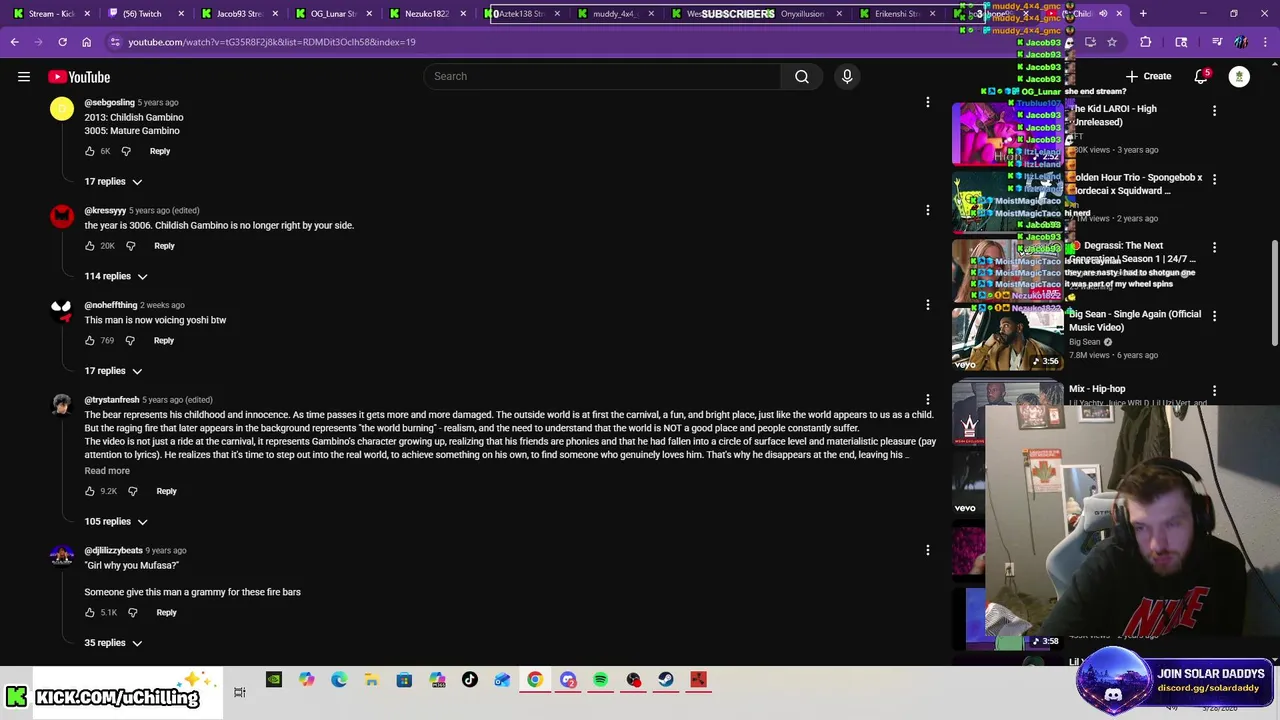Switch to the Nezuko1822 browser tab
The width and height of the screenshot is (1280, 720).
pos(428,14)
